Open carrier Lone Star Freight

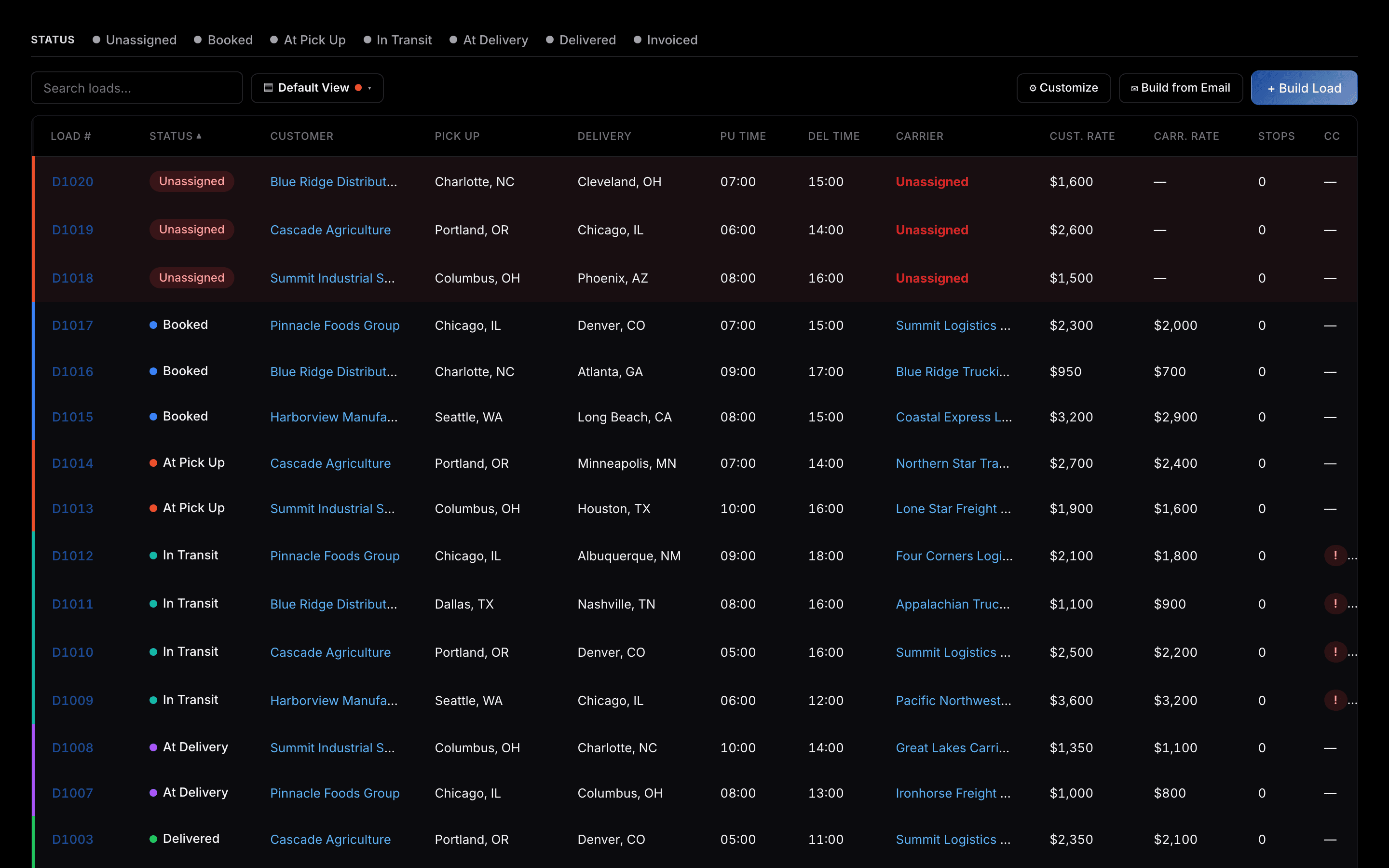click(953, 509)
